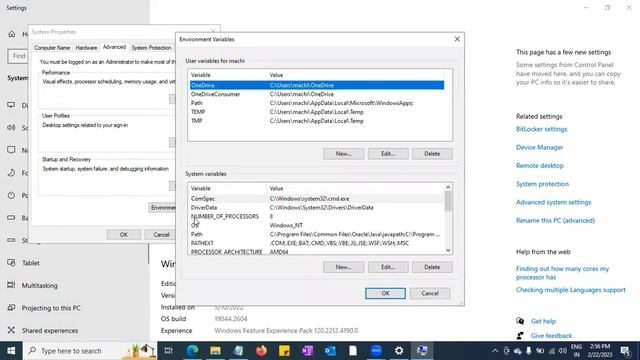Viewport: 640px width, 360px height.
Task: Open the Multitasking settings page
Action: (40, 285)
